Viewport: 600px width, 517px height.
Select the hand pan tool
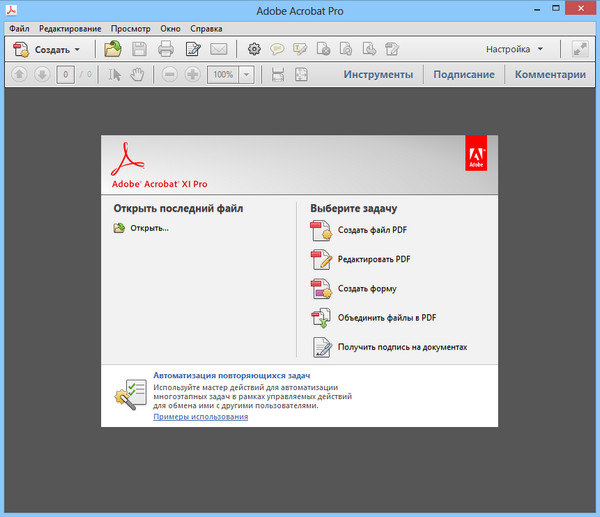(x=139, y=75)
